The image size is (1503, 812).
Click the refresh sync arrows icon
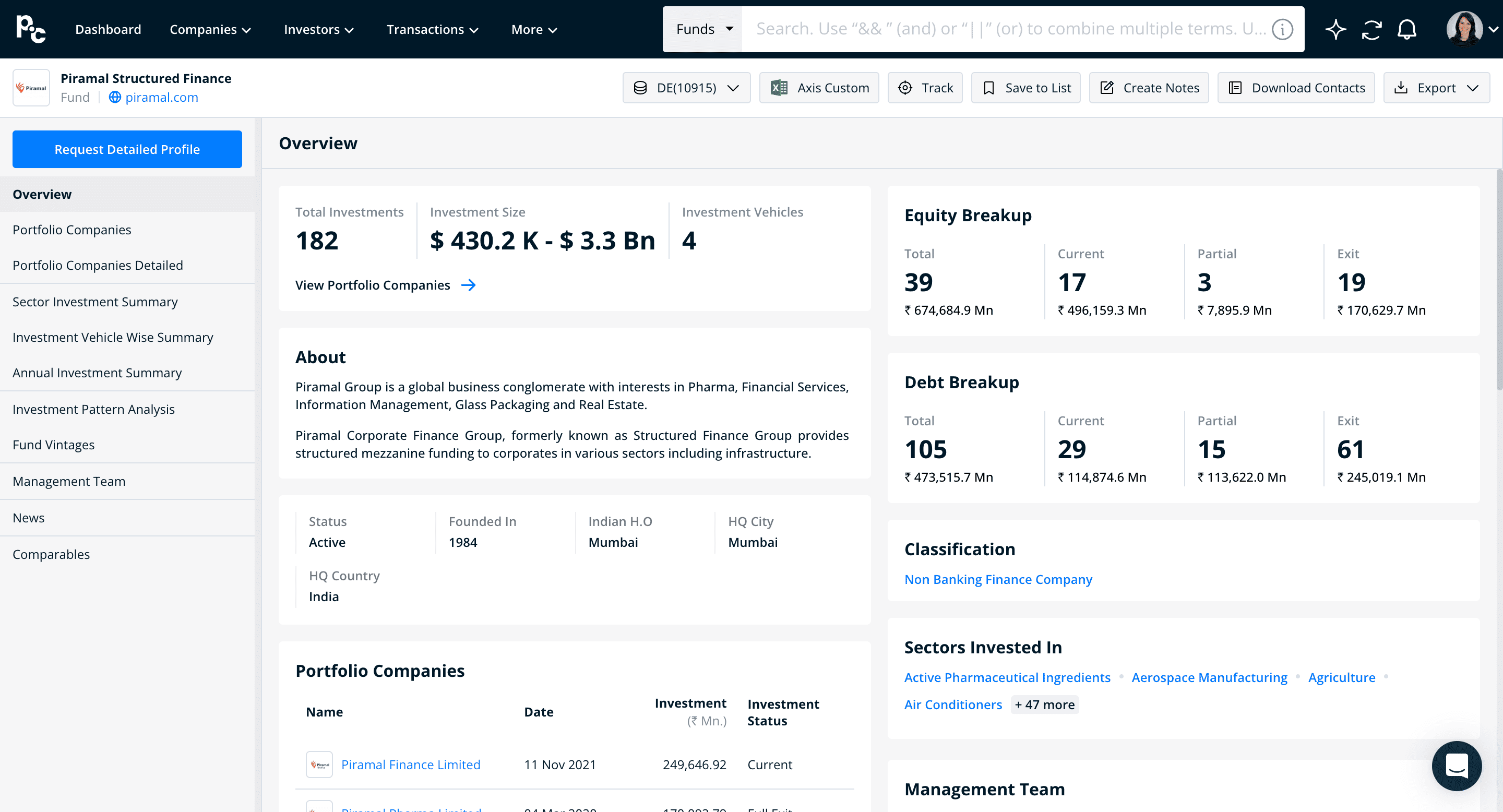pos(1371,29)
